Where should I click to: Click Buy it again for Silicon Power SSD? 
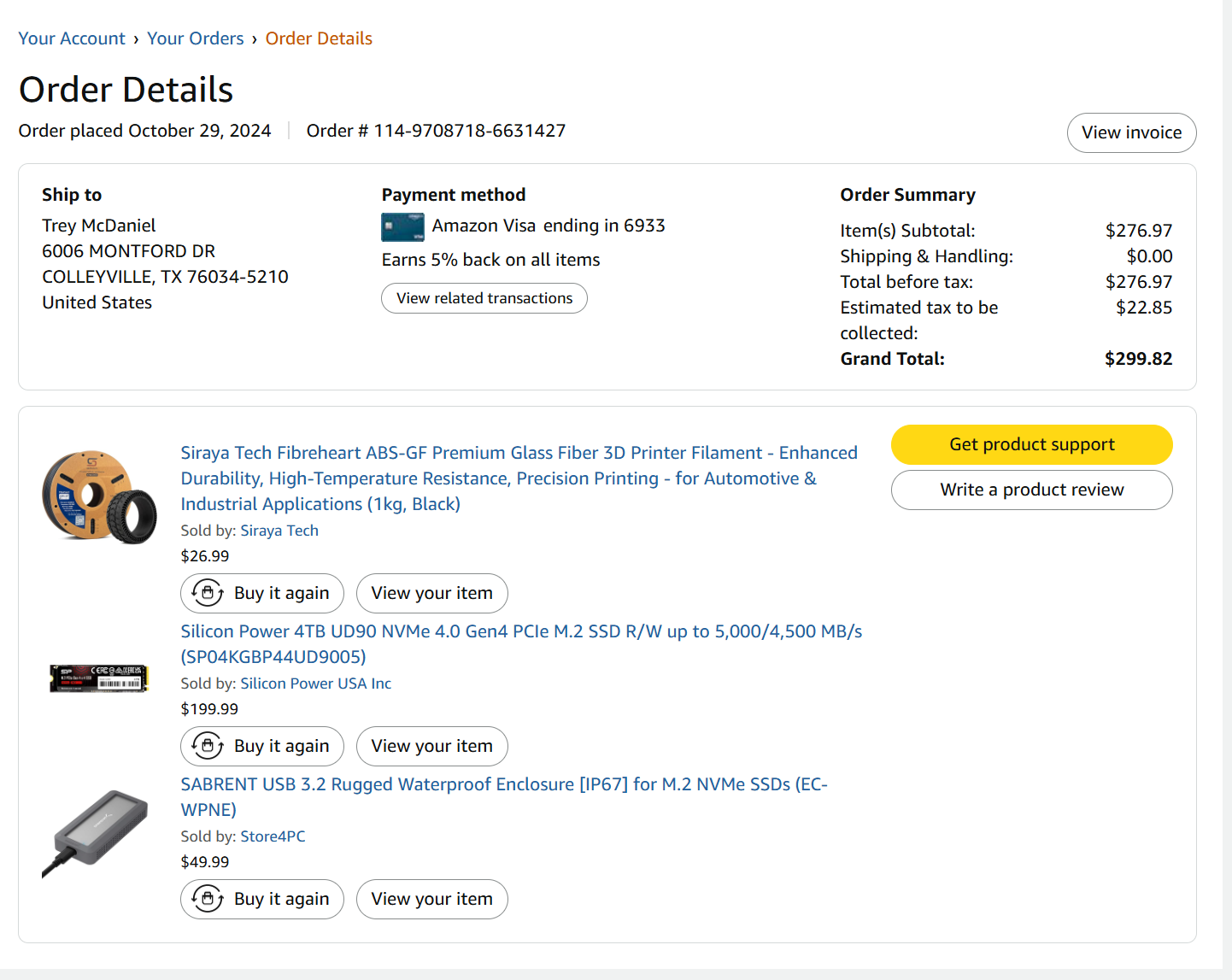[262, 746]
